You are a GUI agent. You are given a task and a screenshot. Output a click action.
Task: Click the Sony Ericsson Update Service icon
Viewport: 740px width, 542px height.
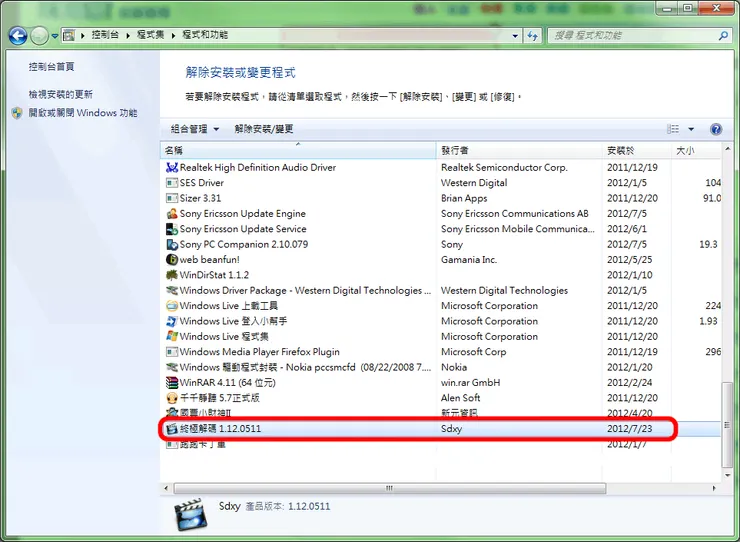coord(172,229)
